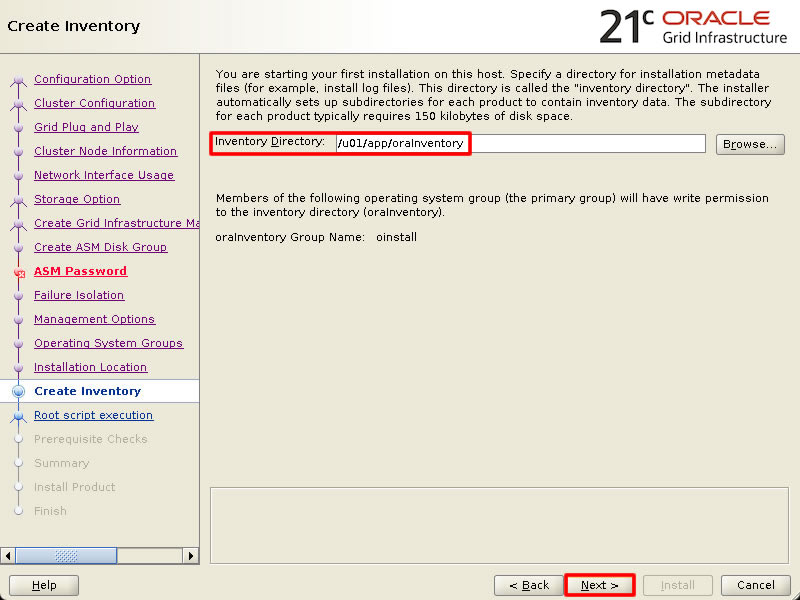The width and height of the screenshot is (800, 600).
Task: Click the Root script execution step marker
Action: click(18, 416)
